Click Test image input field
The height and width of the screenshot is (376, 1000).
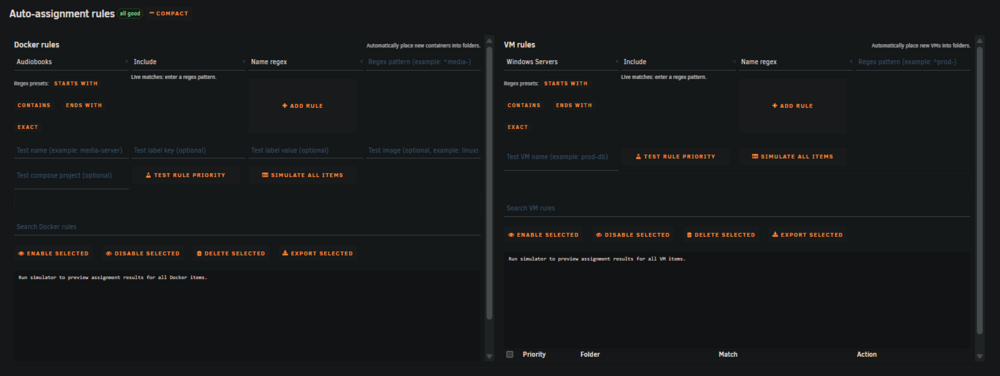coord(423,150)
